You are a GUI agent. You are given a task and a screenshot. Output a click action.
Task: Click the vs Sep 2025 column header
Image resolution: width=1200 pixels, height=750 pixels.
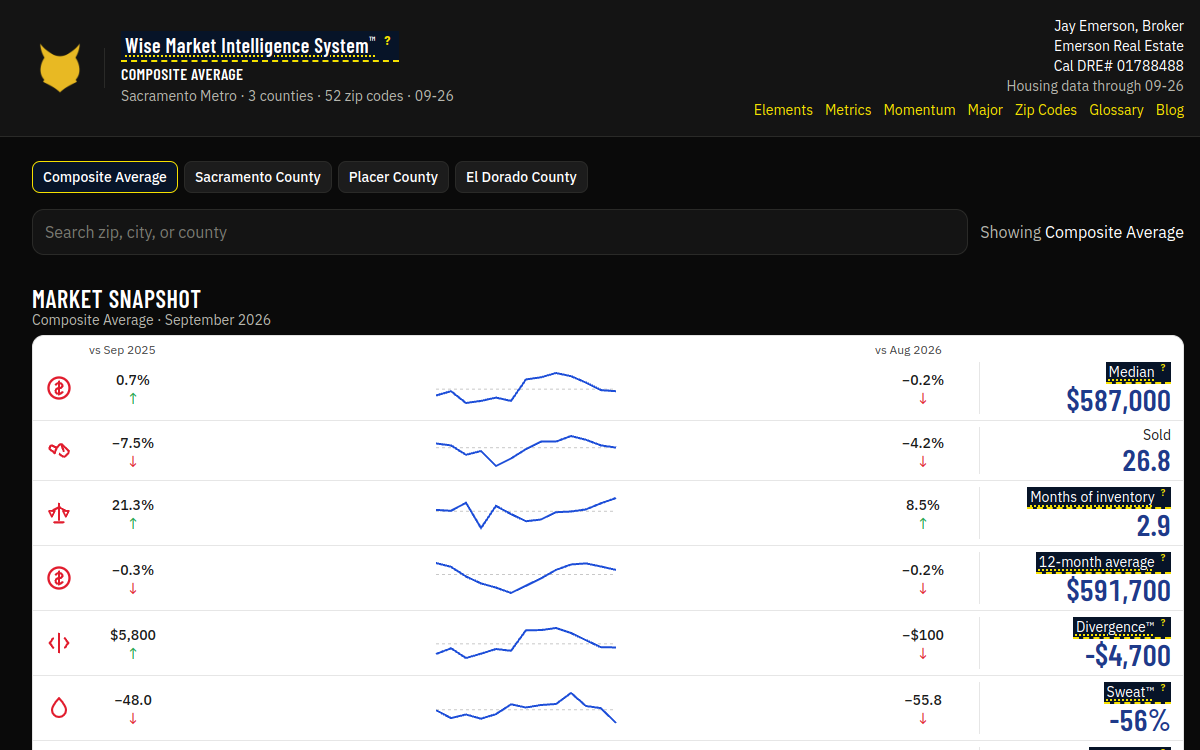coord(122,350)
